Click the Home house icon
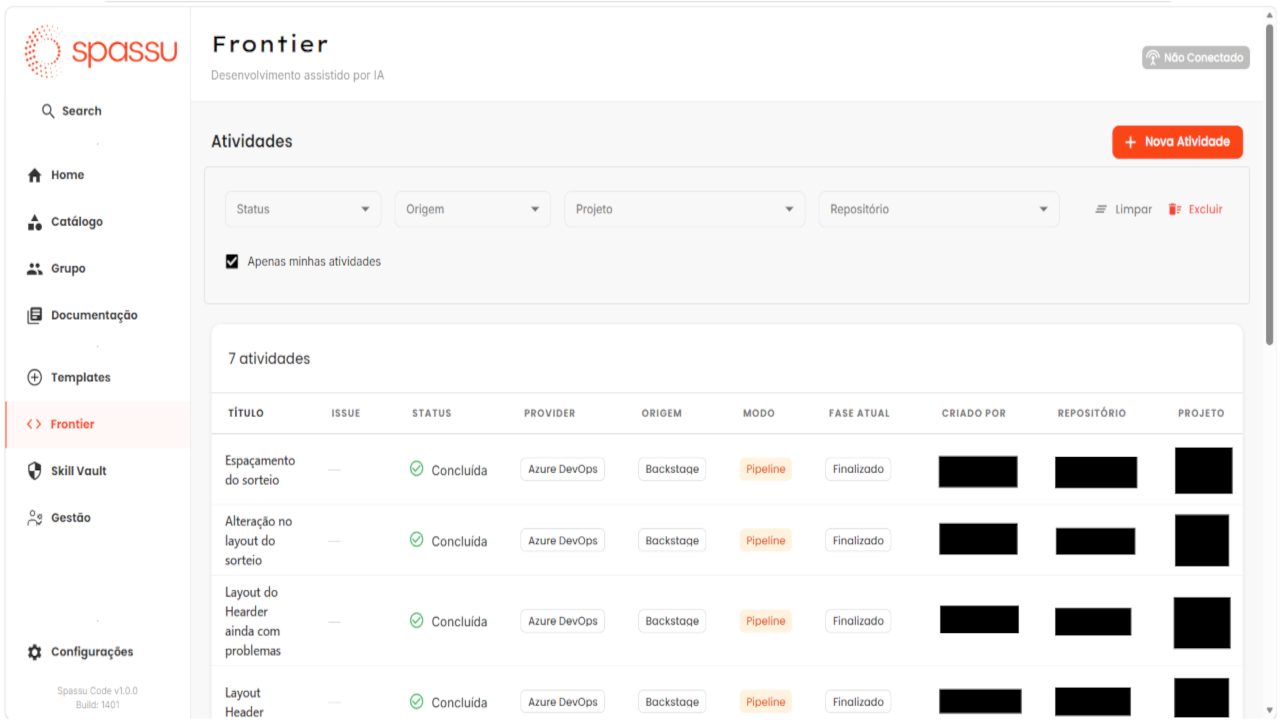1280x720 pixels. click(35, 175)
